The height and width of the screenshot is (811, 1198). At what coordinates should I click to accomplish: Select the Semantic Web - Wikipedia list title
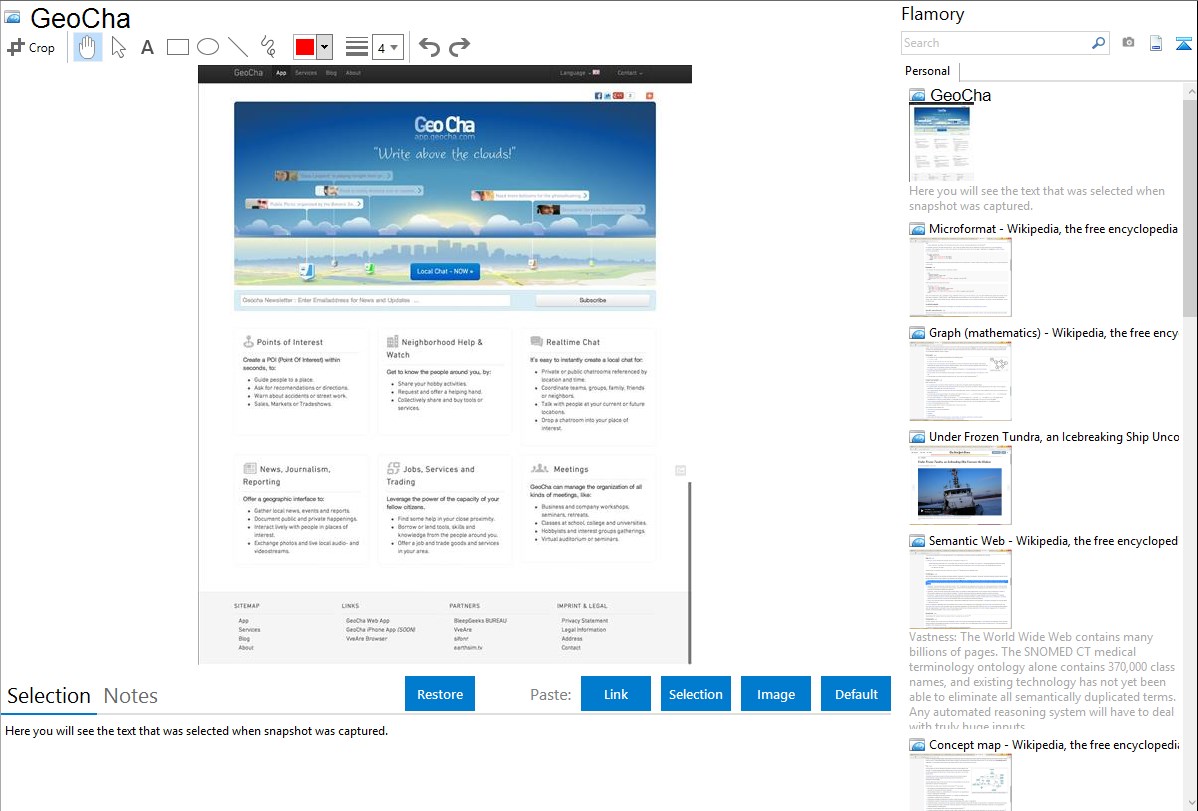coord(1053,540)
